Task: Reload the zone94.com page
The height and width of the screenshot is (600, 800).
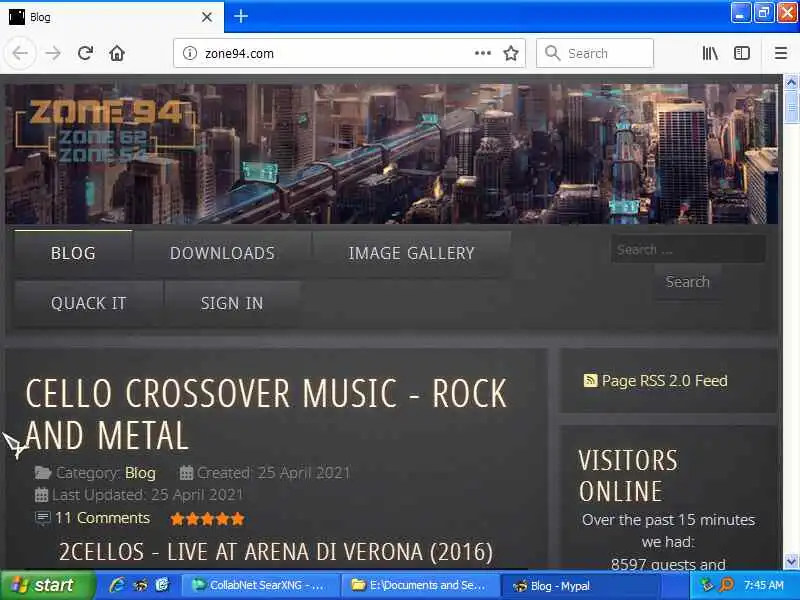Action: click(85, 53)
